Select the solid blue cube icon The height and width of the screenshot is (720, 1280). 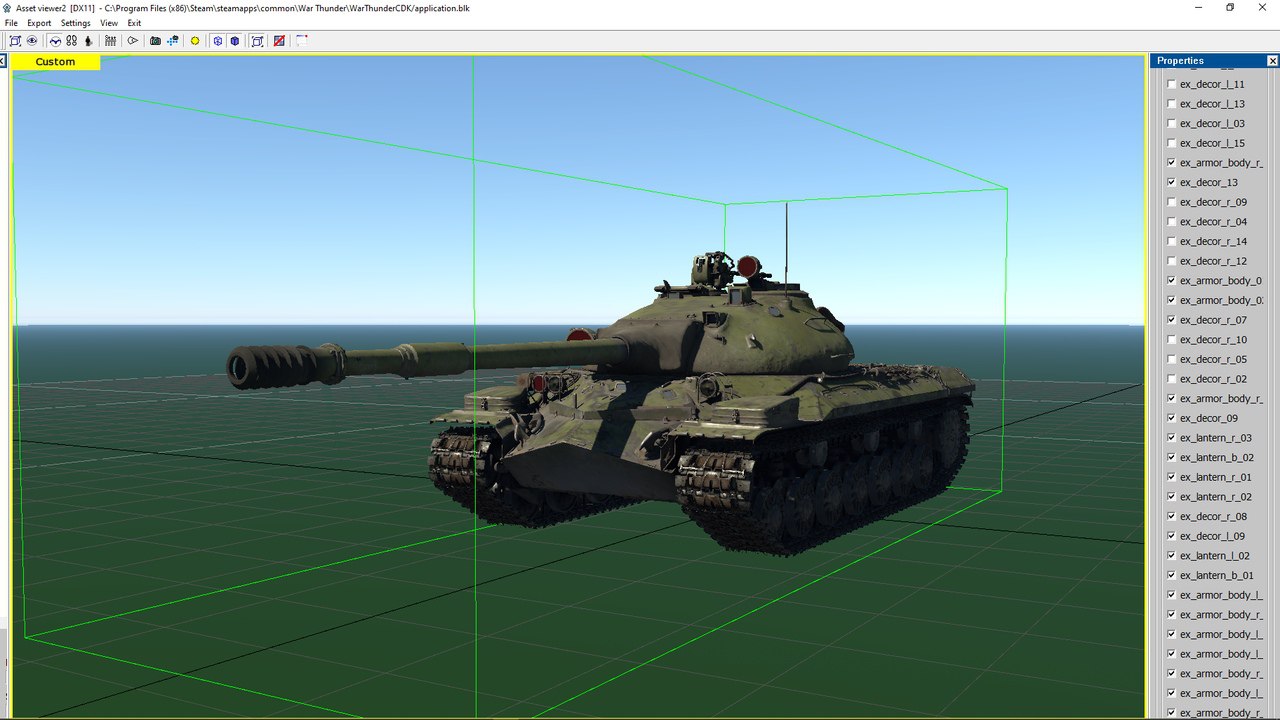click(x=234, y=41)
